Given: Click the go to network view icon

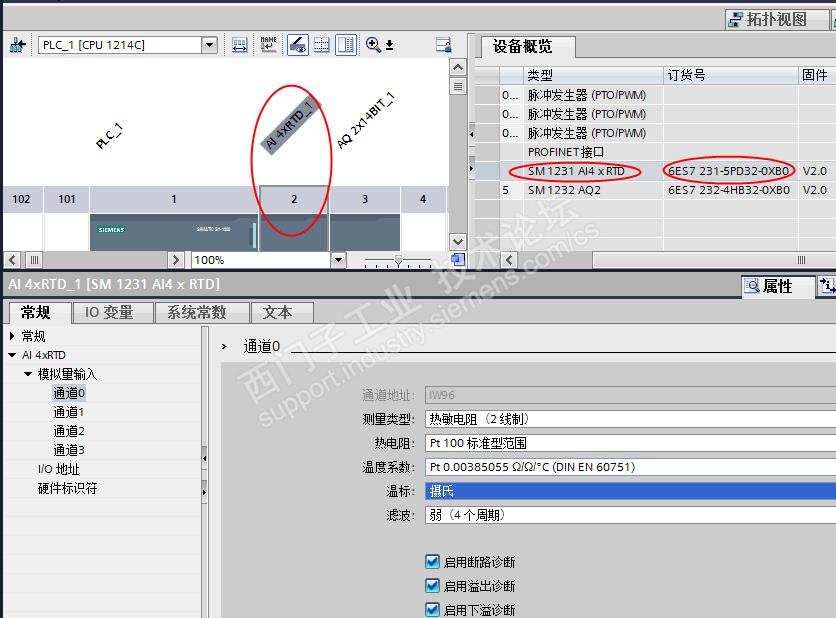Looking at the screenshot, I should point(18,45).
